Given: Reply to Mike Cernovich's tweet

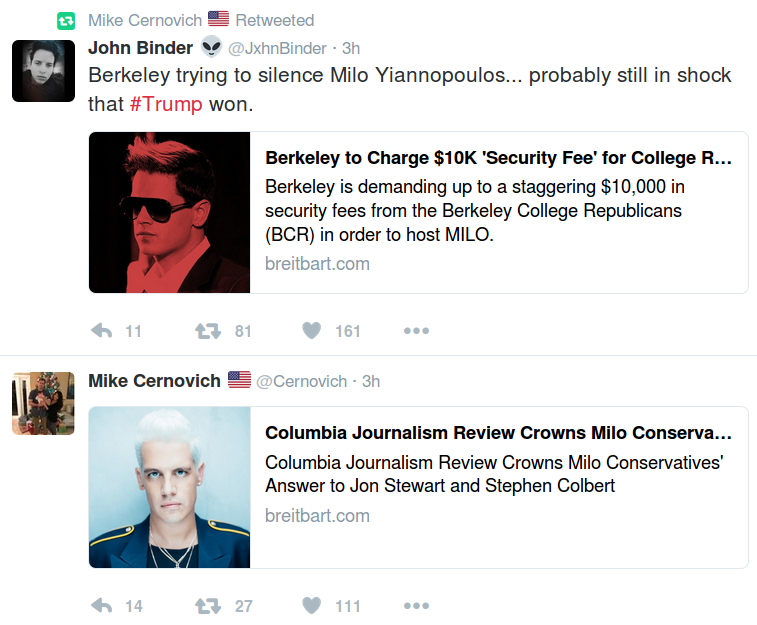Looking at the screenshot, I should tap(102, 605).
